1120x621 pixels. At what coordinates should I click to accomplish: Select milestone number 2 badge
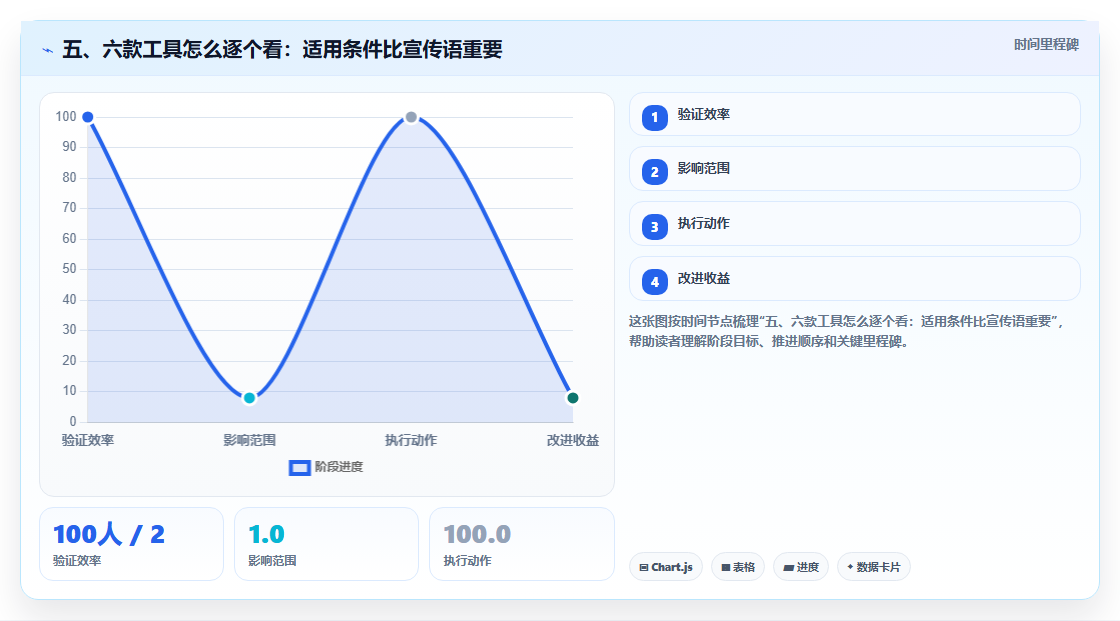click(654, 172)
